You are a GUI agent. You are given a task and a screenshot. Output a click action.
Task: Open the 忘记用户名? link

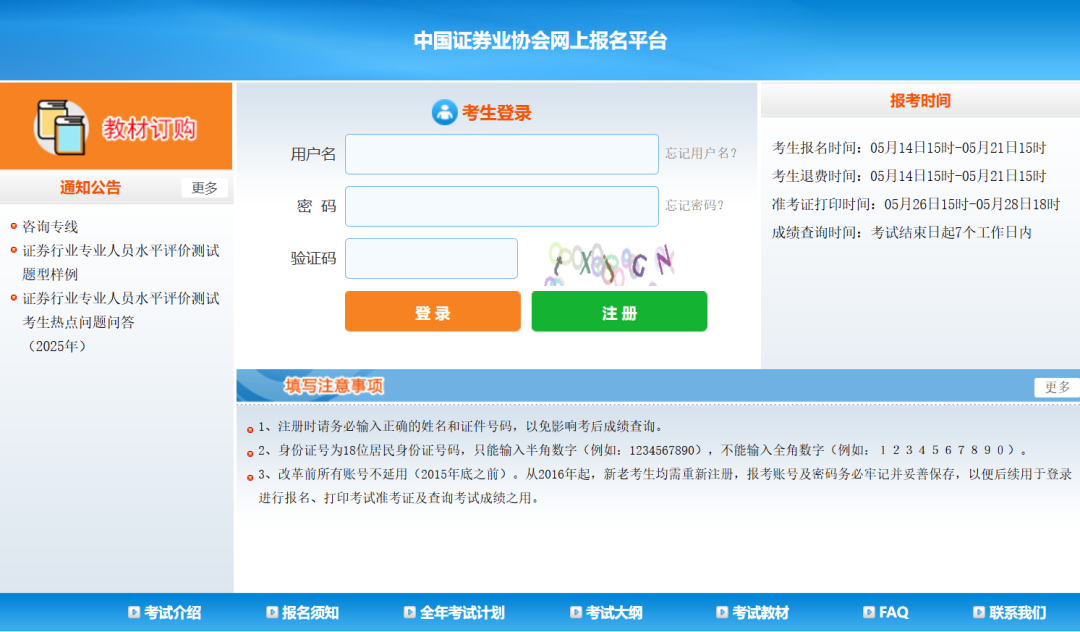pos(700,154)
